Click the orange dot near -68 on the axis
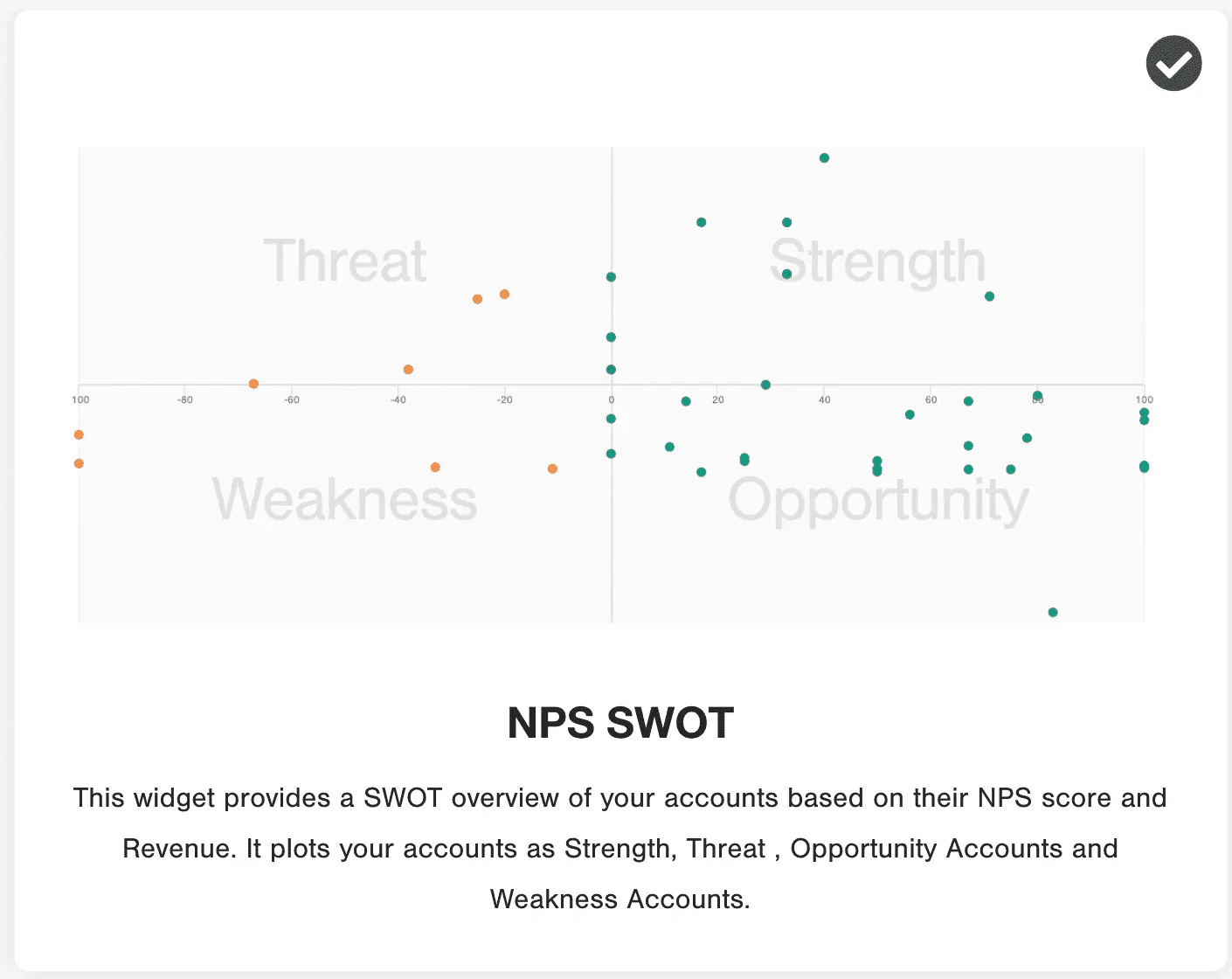This screenshot has height=979, width=1232. (253, 383)
